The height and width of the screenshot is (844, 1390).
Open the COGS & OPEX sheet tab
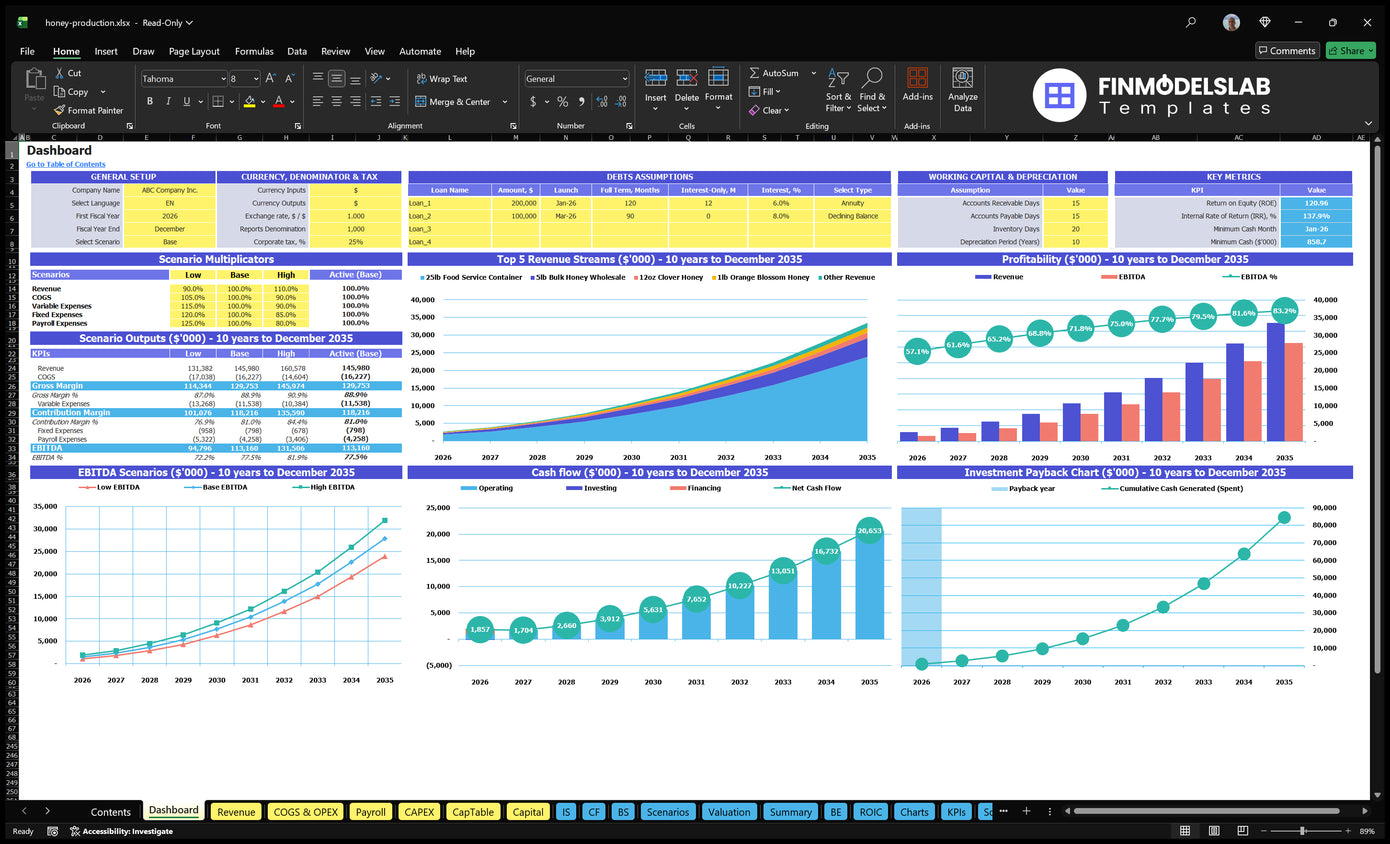pos(305,812)
